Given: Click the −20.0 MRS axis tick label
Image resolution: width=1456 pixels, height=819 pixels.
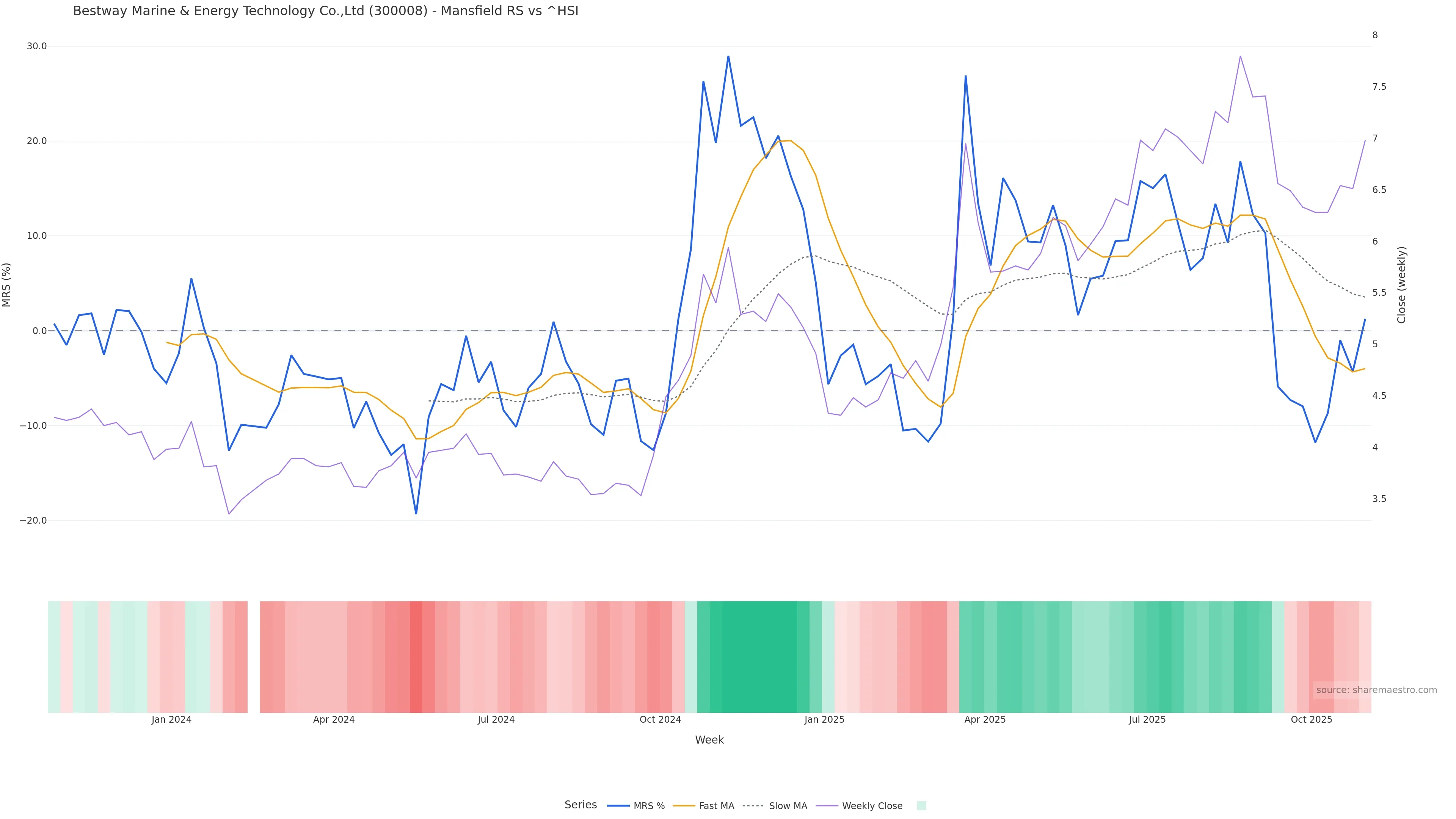Looking at the screenshot, I should (33, 521).
